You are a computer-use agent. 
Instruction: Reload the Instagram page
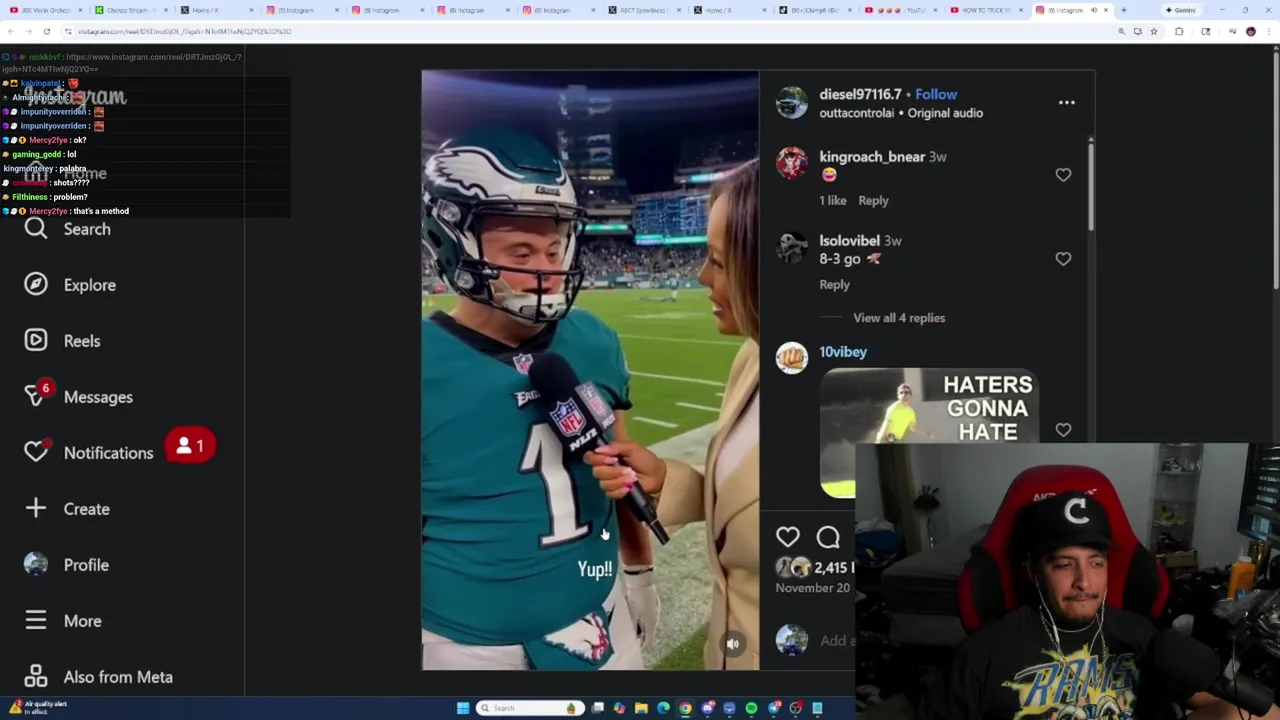[x=46, y=31]
